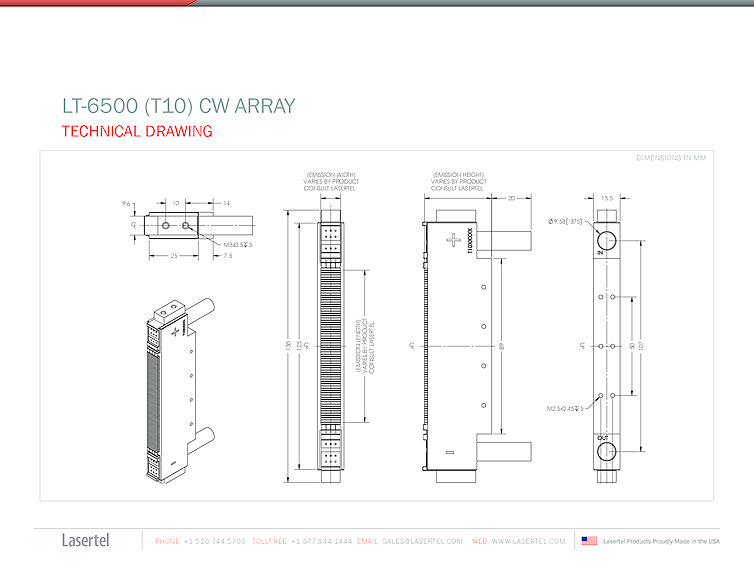
Task: Click the OUT port circle on rear view
Action: coord(607,453)
